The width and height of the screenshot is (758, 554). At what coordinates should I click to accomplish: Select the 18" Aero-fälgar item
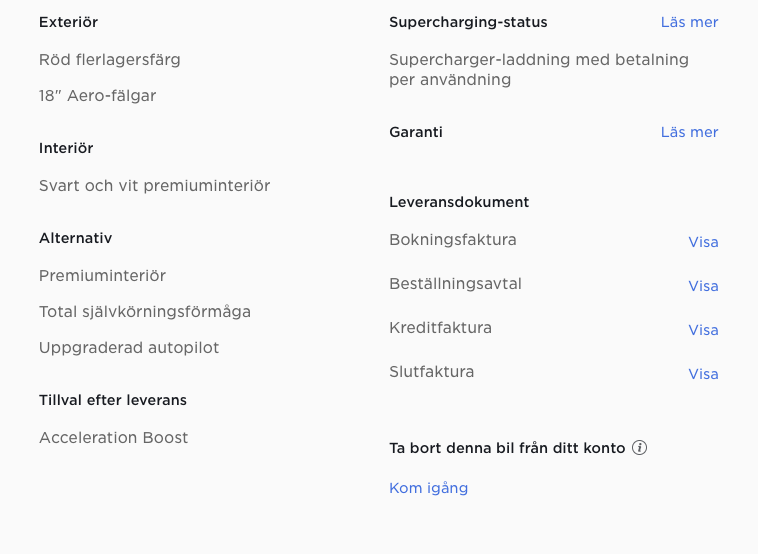[x=97, y=96]
